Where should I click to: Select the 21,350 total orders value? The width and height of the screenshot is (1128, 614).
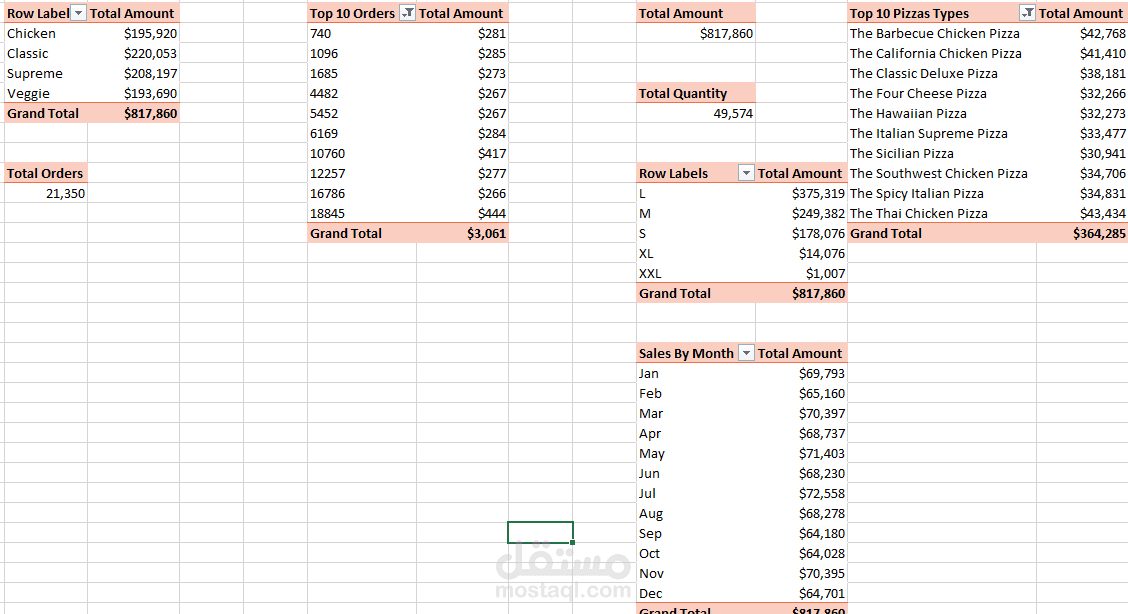pos(46,193)
